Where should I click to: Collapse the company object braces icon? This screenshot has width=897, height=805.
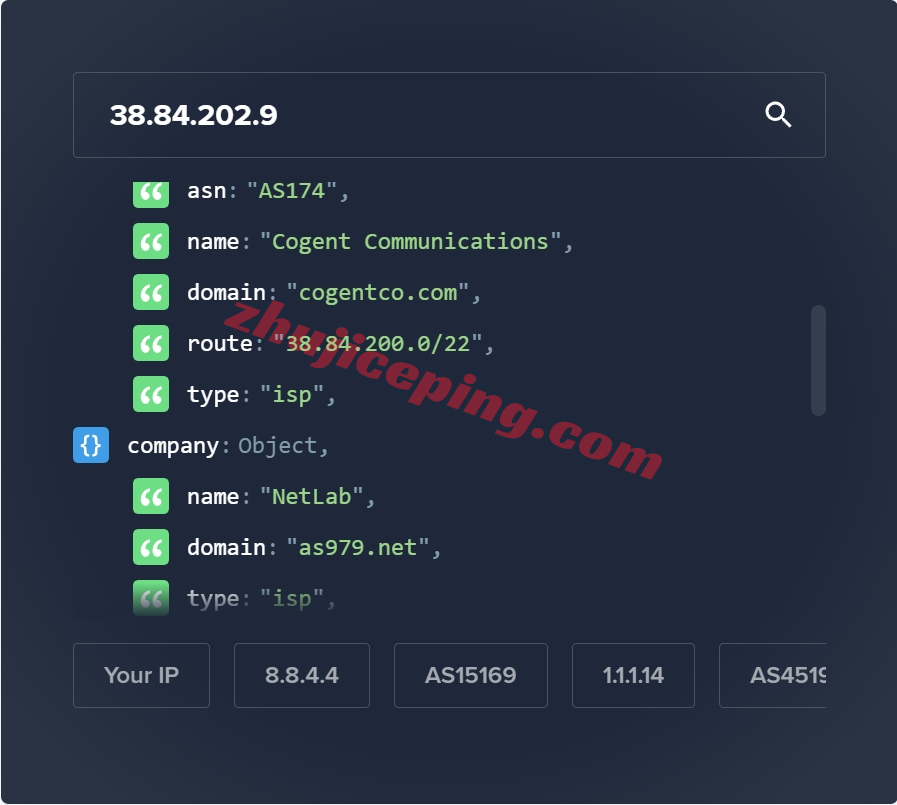click(91, 445)
